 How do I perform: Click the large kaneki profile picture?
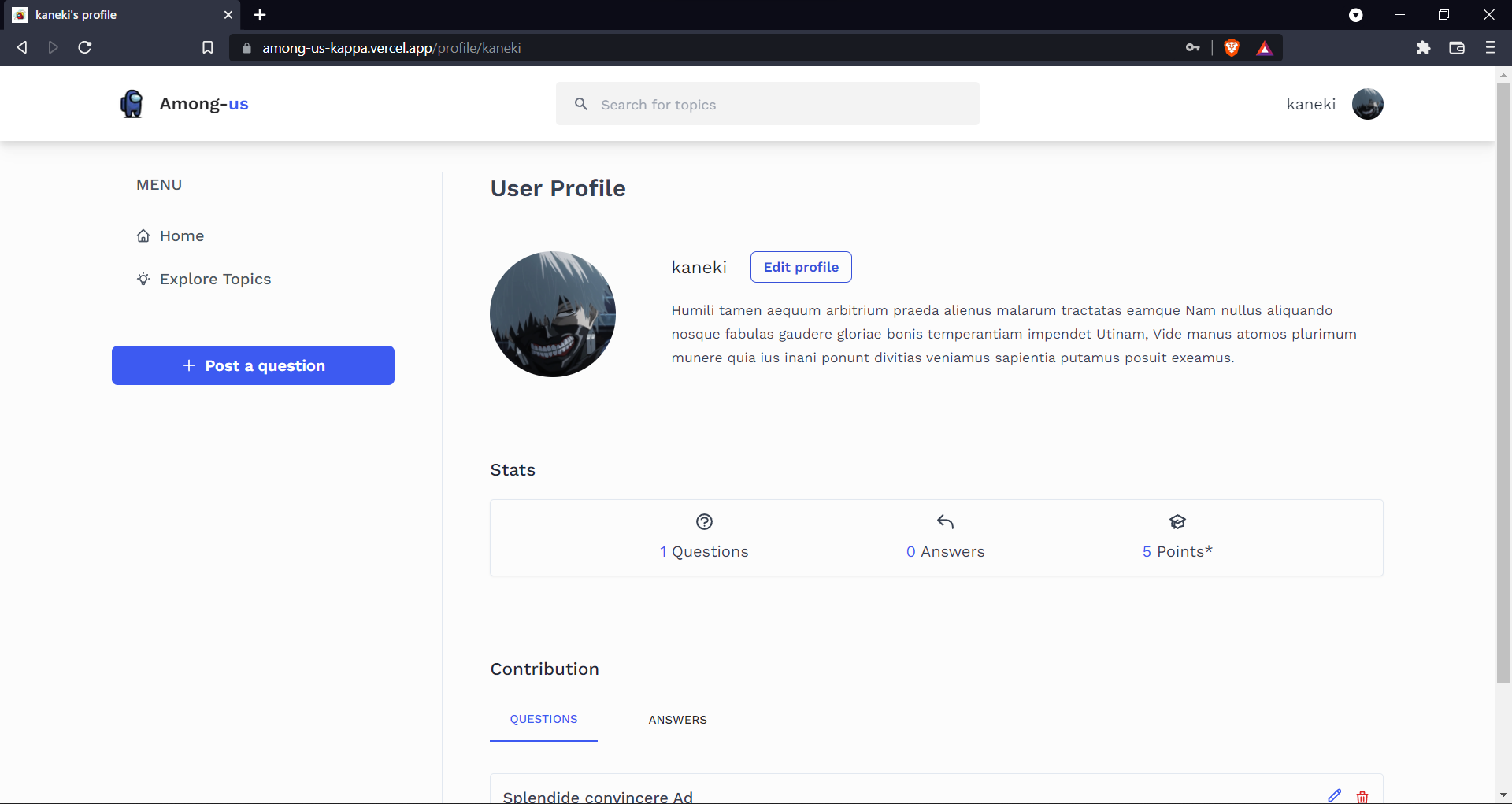pos(553,314)
